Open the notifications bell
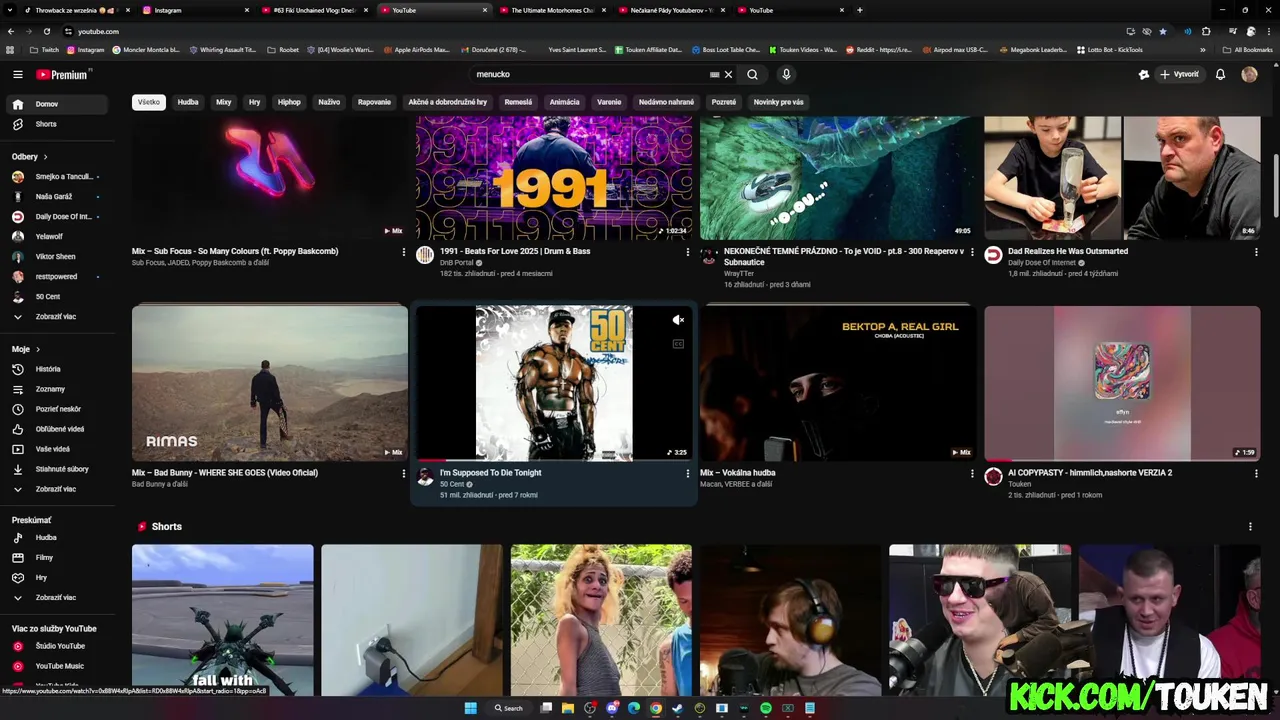 1220,74
